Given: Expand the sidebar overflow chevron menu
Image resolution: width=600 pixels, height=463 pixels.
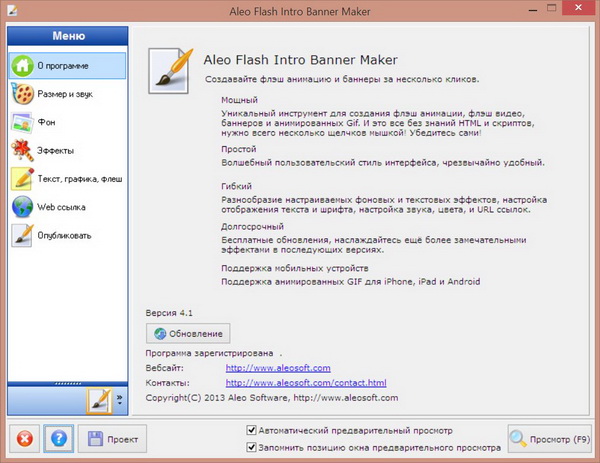Looking at the screenshot, I should [x=120, y=401].
